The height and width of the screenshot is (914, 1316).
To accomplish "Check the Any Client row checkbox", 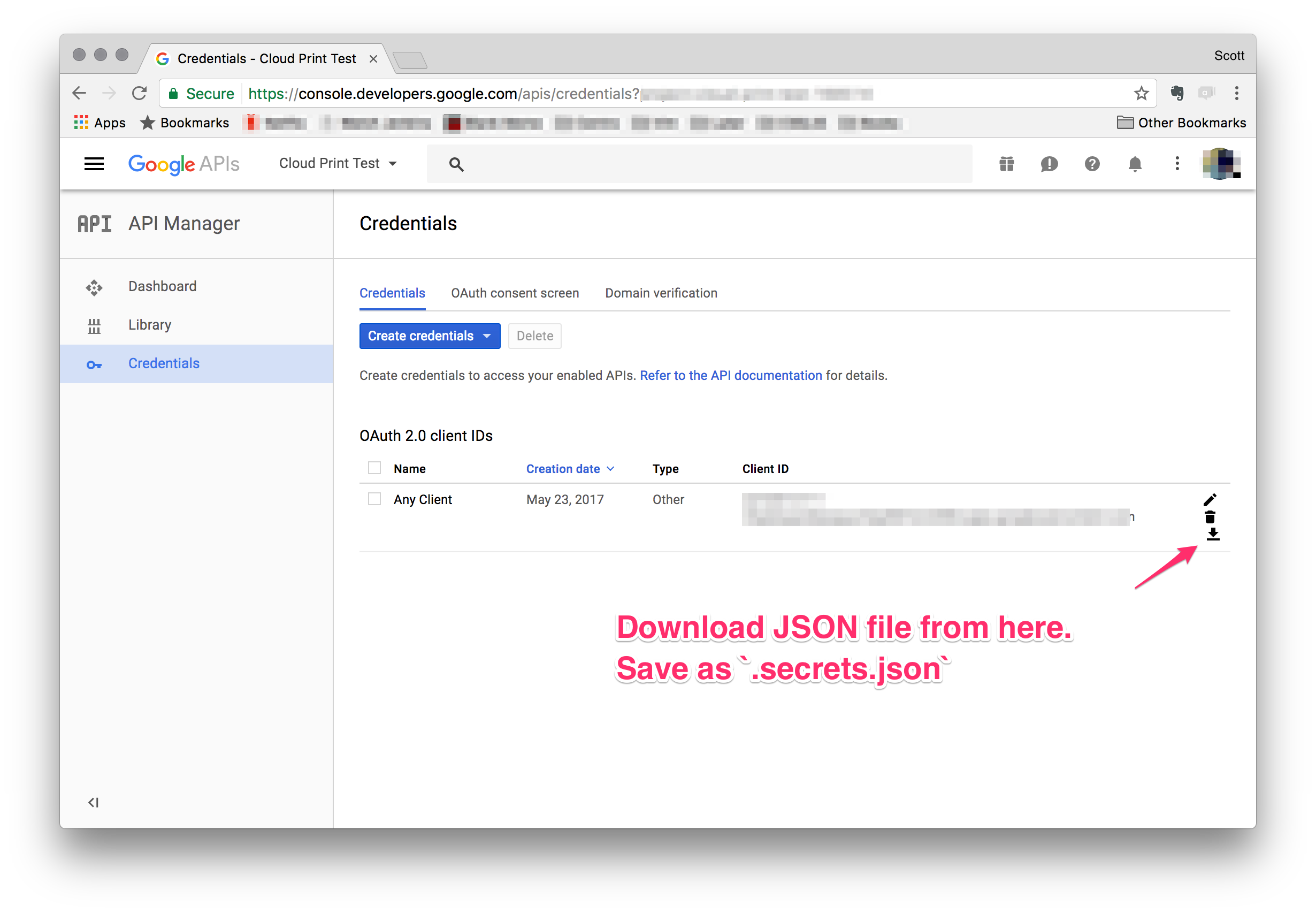I will point(374,499).
